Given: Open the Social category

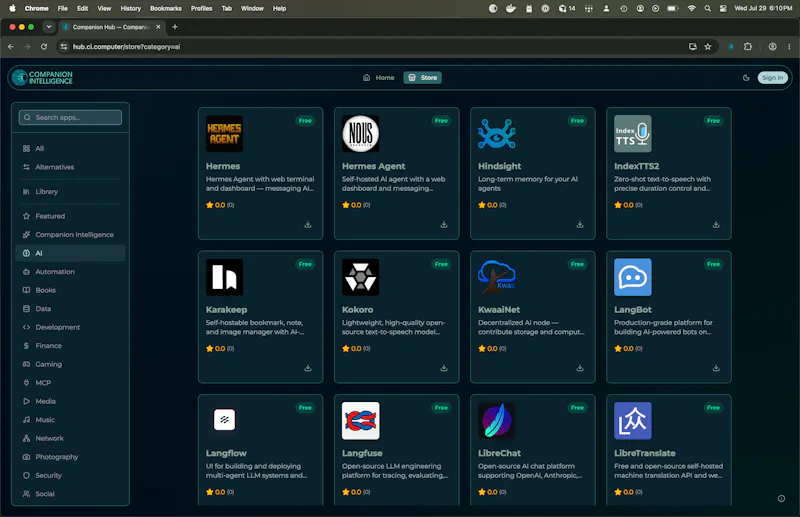Looking at the screenshot, I should pyautogui.click(x=70, y=494).
